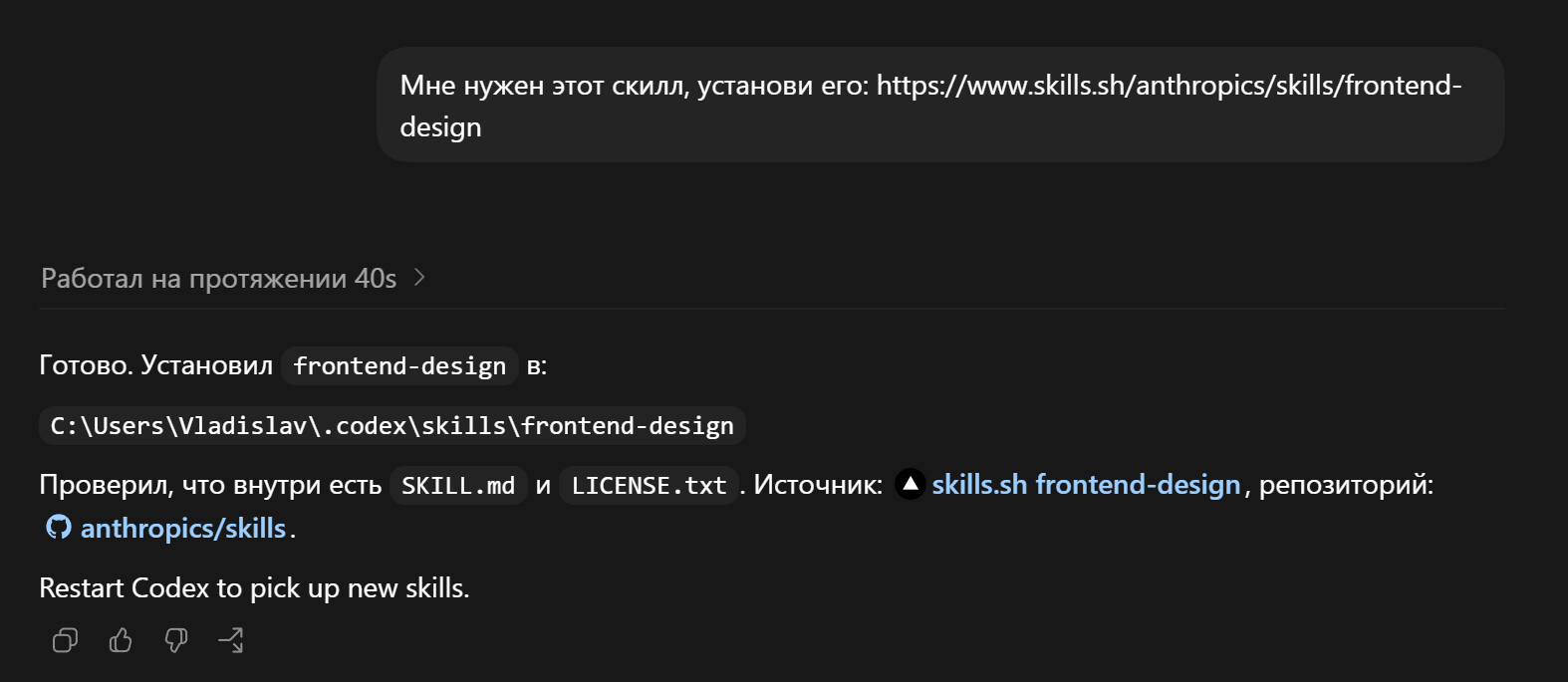Screen dimensions: 1568x682
Task: Click the fork/share arrow icon under the response
Action: 231,640
